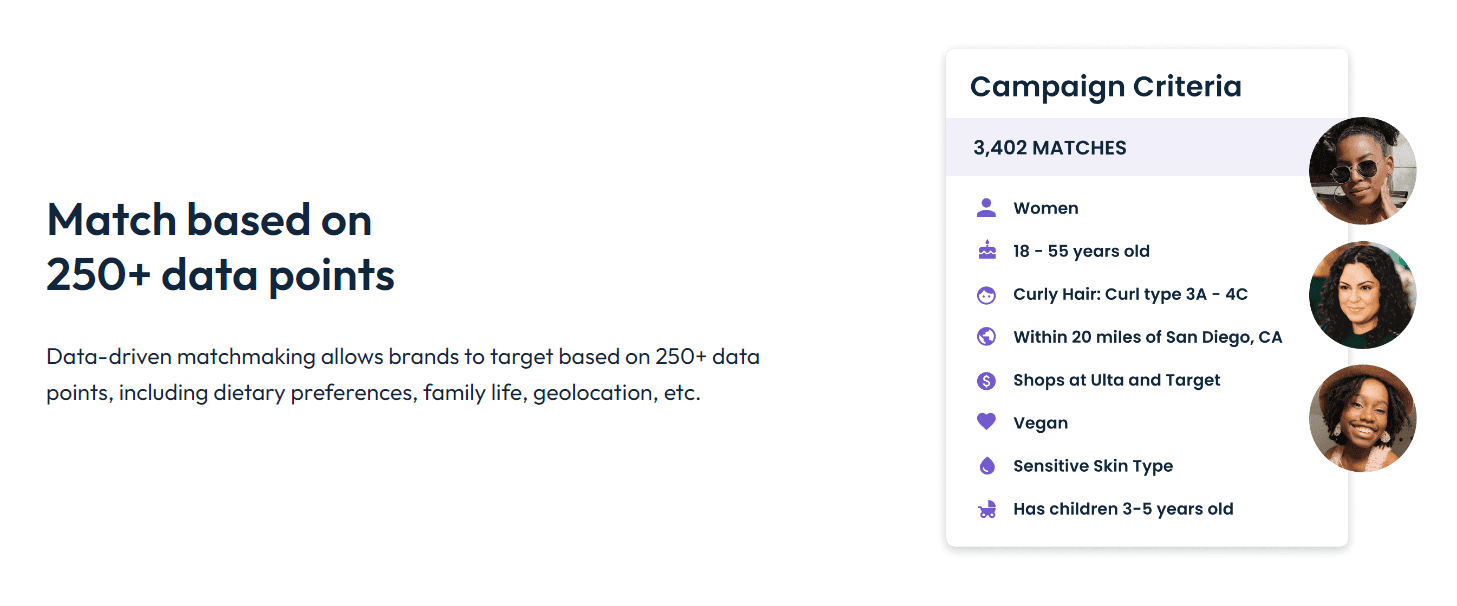
Task: Click the dollar icon for shopping criteria
Action: 986,380
